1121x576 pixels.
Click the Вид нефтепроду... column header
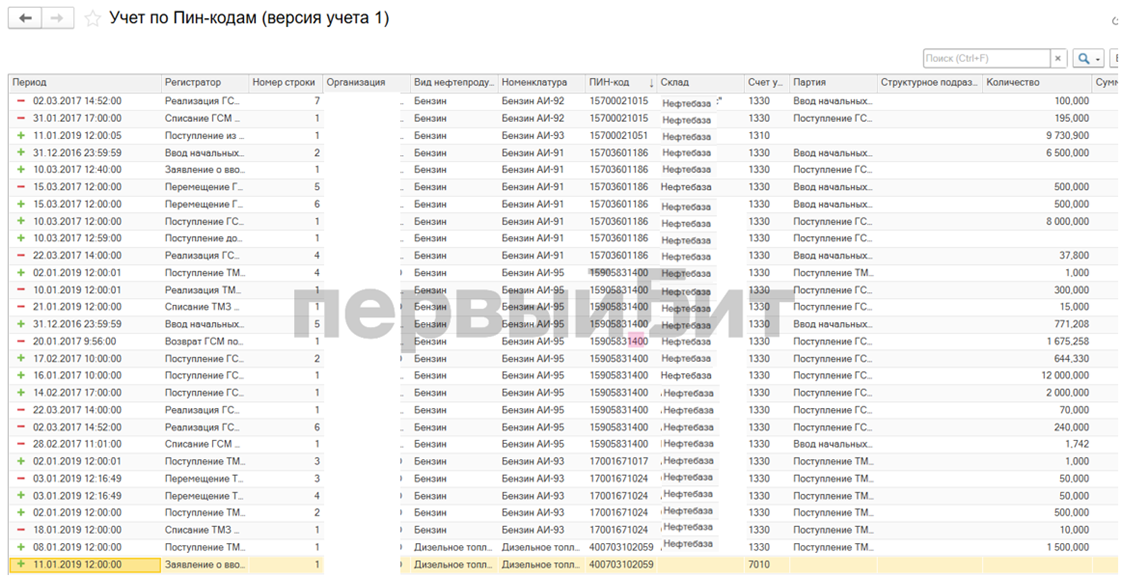[454, 83]
